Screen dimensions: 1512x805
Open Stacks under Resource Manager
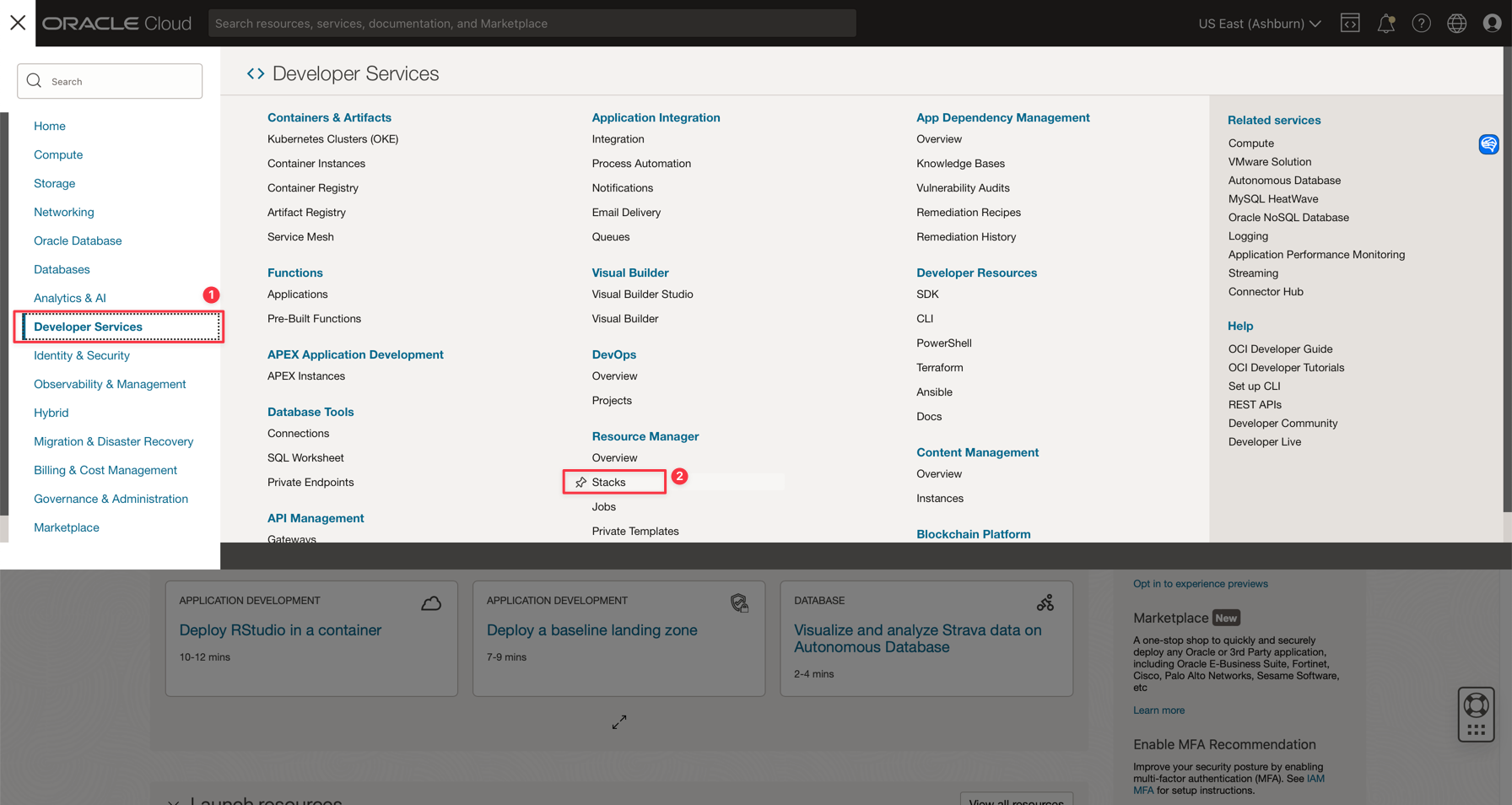pos(608,483)
